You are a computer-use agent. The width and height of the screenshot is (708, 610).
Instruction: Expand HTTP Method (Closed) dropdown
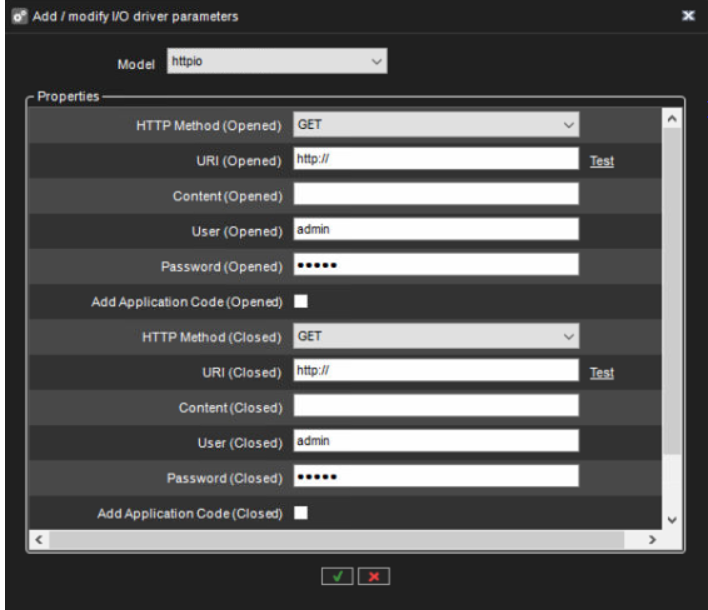click(x=436, y=337)
